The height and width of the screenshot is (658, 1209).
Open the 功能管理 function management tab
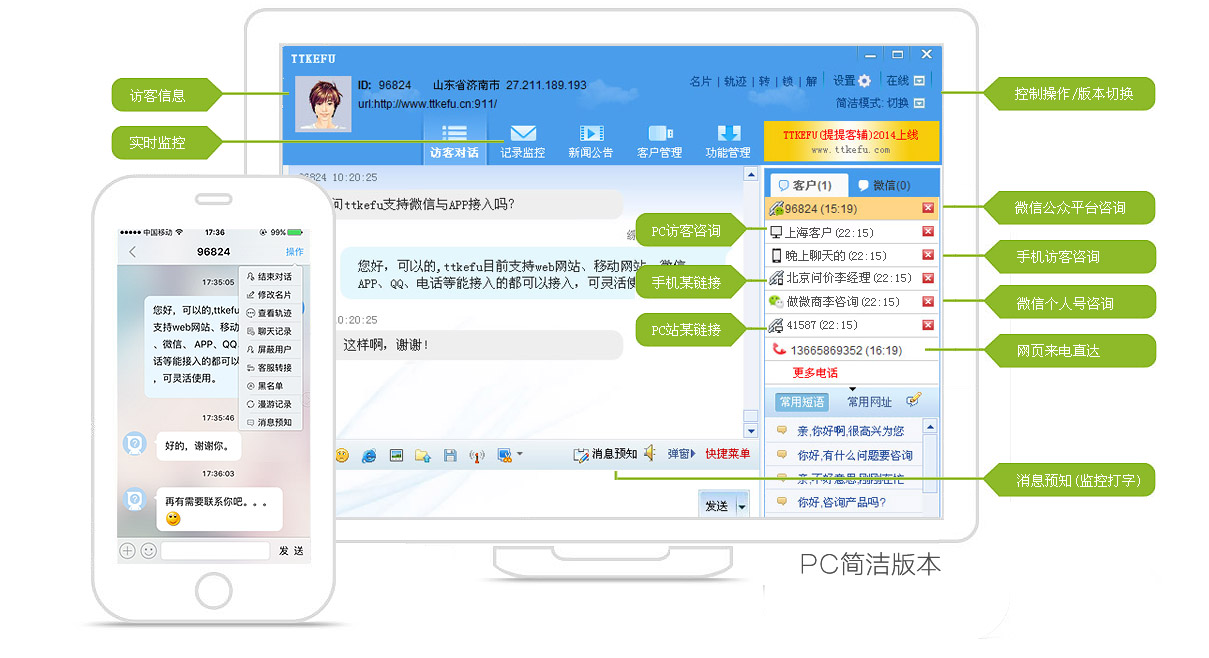coord(728,142)
